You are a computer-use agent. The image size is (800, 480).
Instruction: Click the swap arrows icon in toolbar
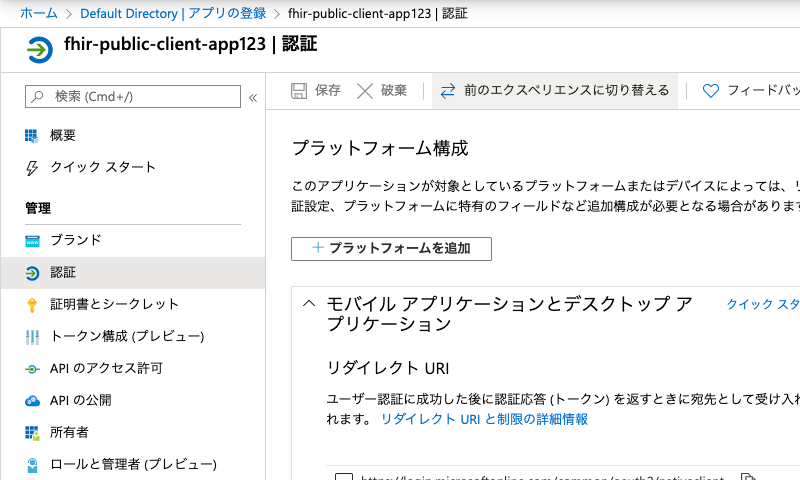pos(448,91)
